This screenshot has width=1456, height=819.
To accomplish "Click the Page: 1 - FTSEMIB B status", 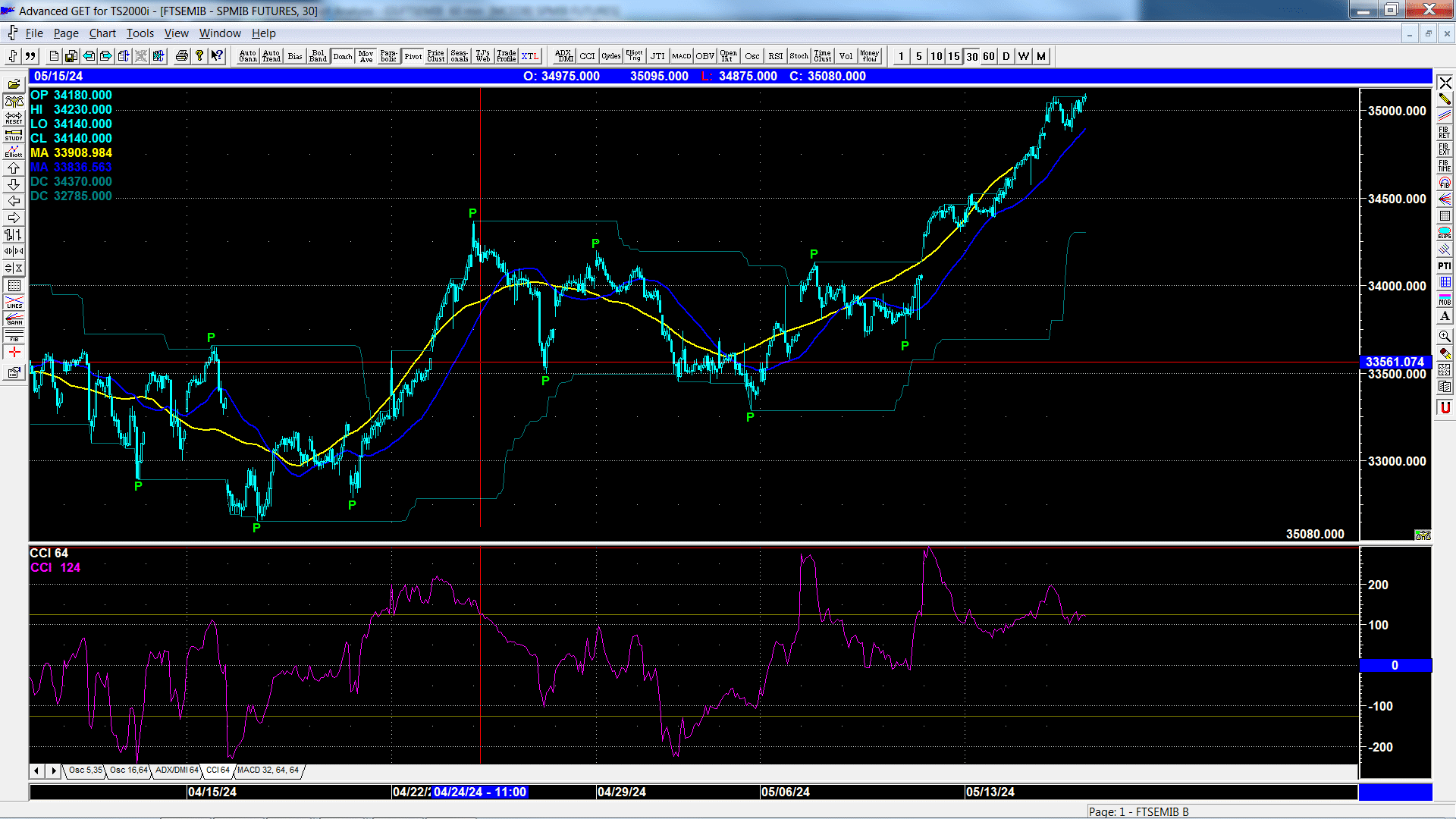I will pos(1138,811).
